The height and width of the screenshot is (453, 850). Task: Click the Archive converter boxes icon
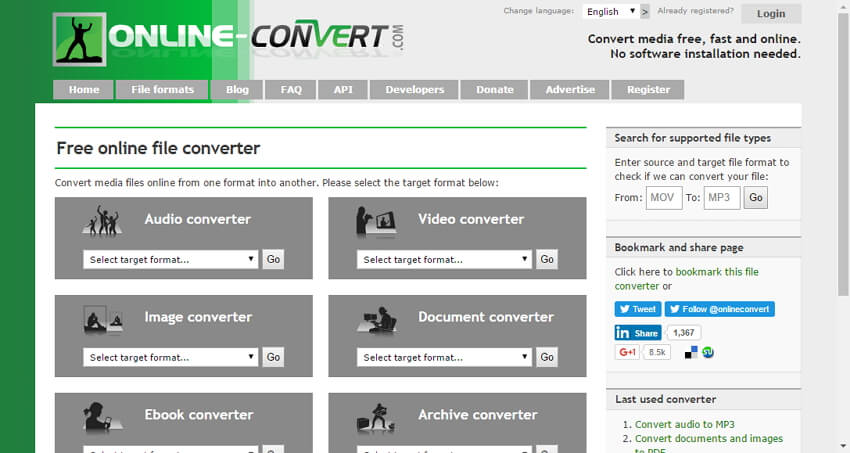coord(376,418)
